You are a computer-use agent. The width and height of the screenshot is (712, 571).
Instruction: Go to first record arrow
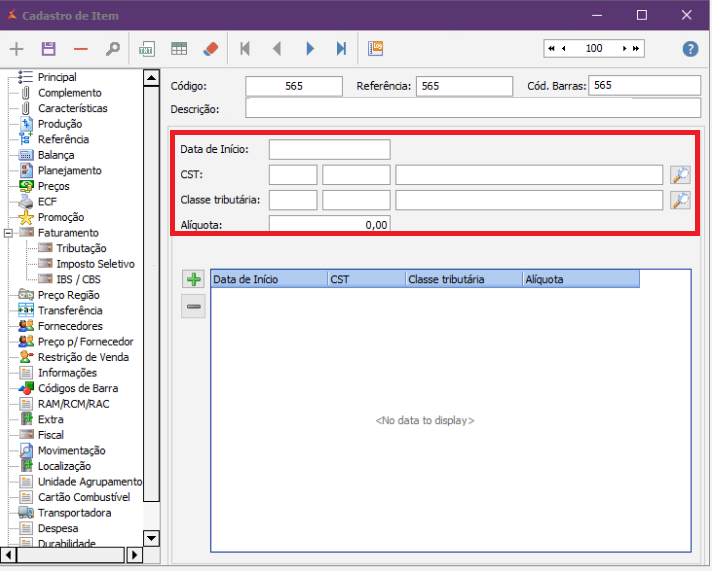coord(245,49)
